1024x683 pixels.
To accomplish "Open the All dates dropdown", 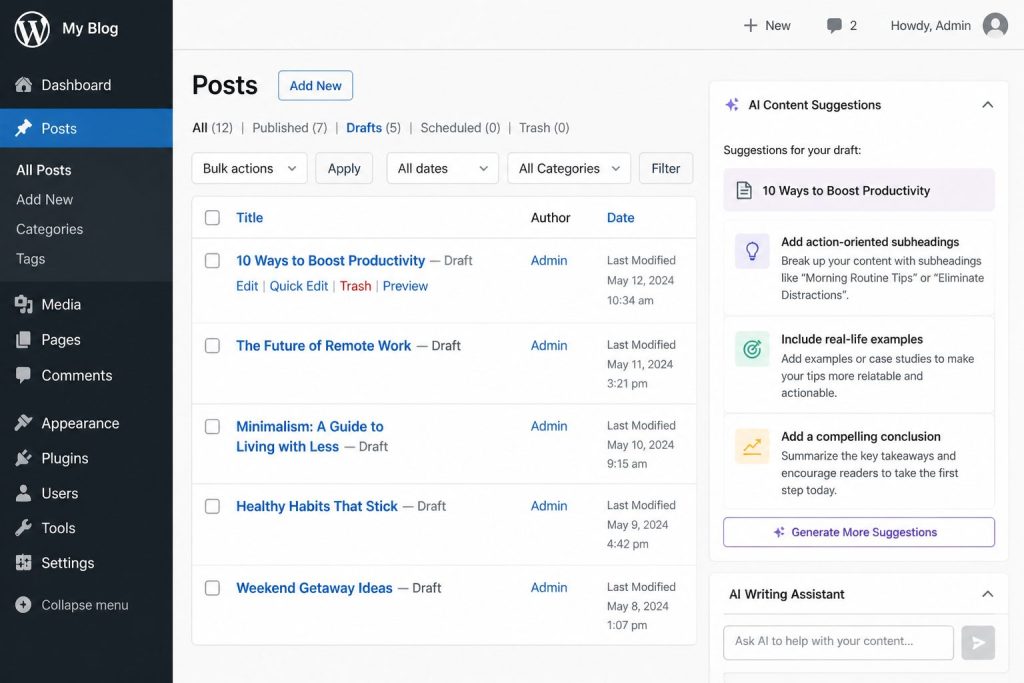I will (443, 168).
